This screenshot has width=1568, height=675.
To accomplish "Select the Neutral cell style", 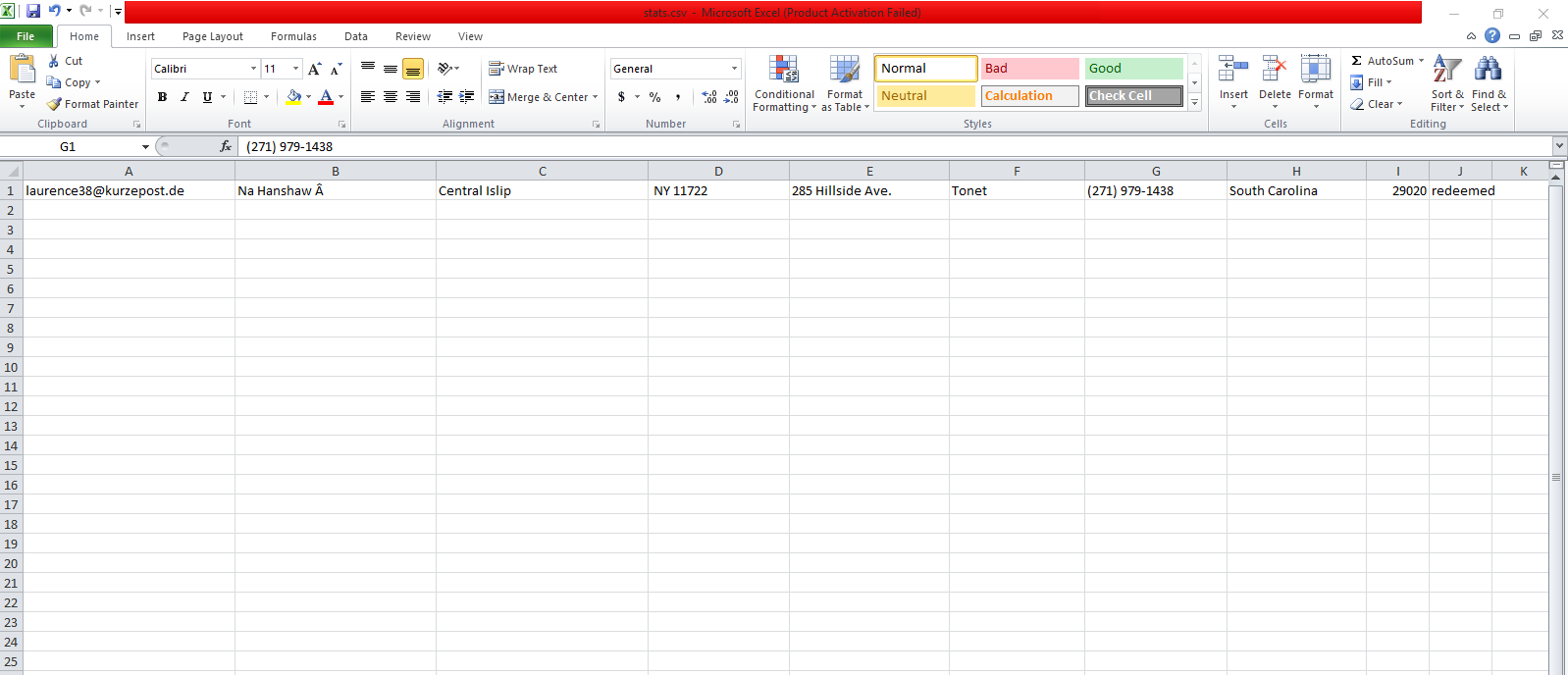I will (x=925, y=96).
